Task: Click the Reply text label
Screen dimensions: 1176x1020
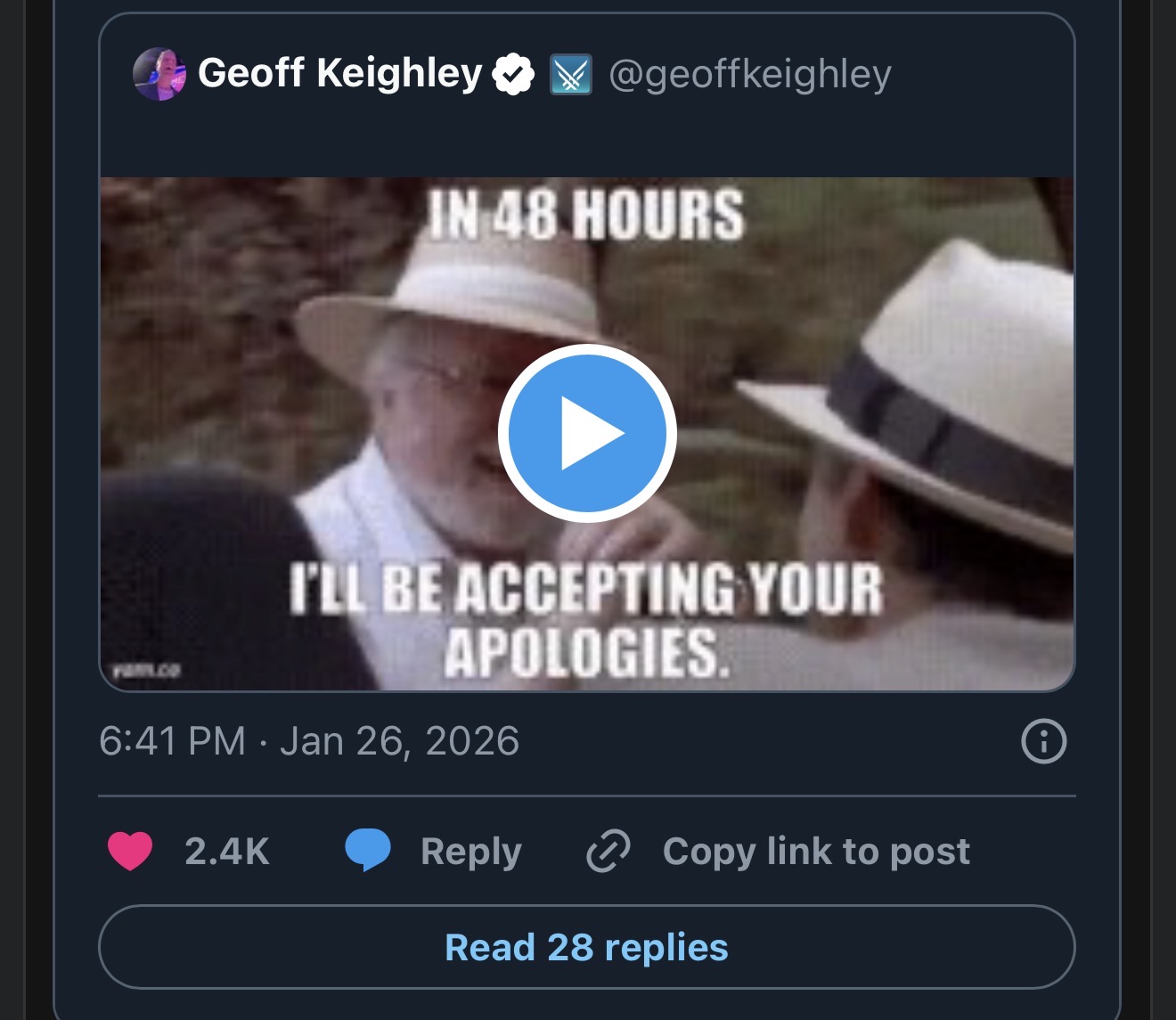Action: click(470, 852)
